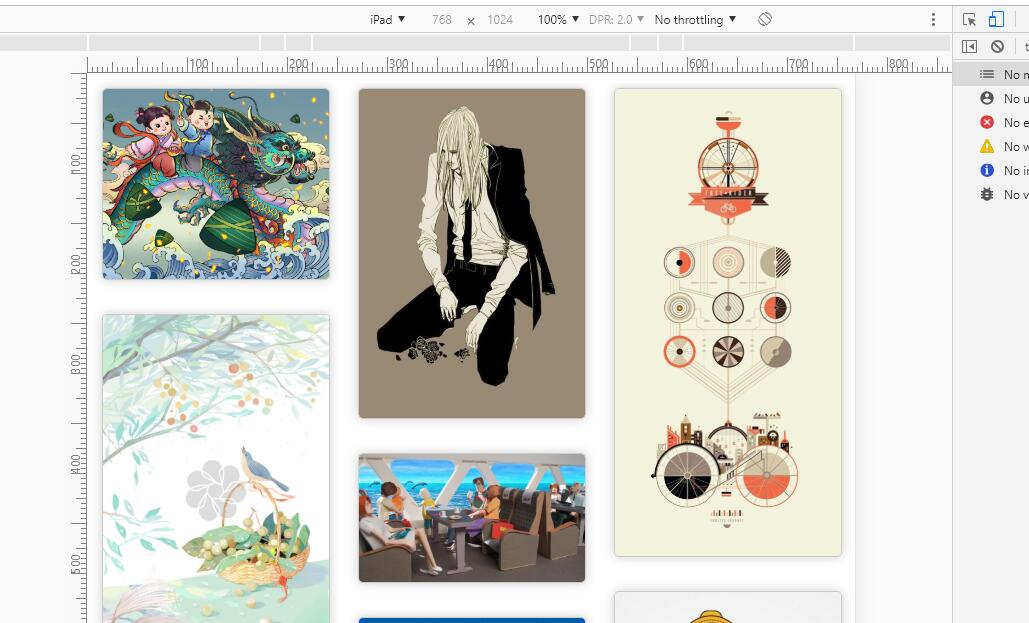Select the blue info icon row
This screenshot has width=1029, height=623.
[x=991, y=171]
